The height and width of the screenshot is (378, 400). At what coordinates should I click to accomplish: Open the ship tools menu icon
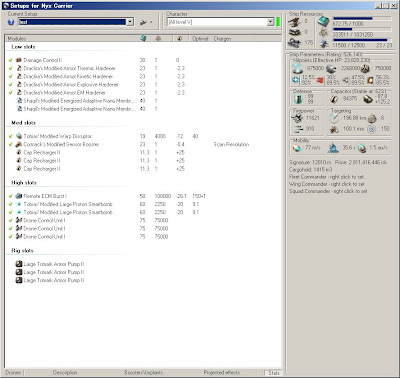pos(144,22)
